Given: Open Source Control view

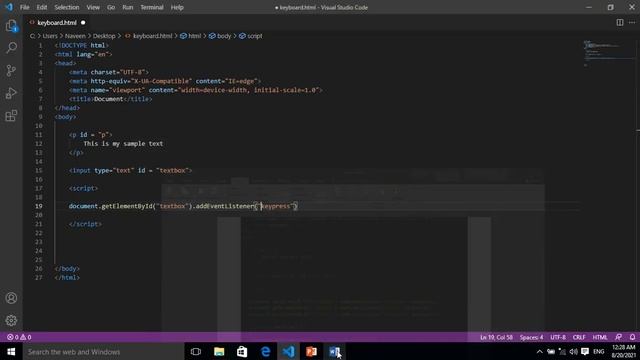Looking at the screenshot, I should pyautogui.click(x=11, y=70).
